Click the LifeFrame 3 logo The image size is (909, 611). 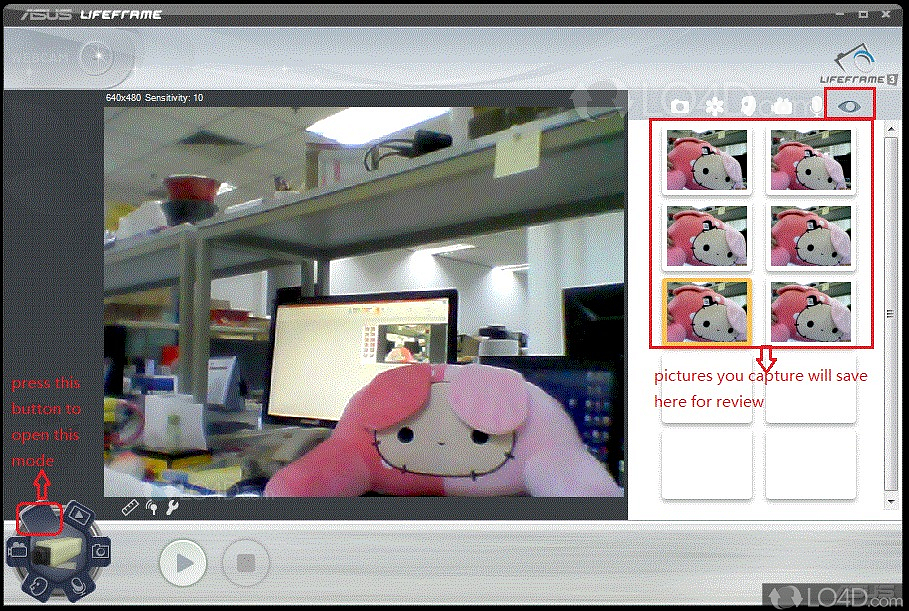point(858,65)
